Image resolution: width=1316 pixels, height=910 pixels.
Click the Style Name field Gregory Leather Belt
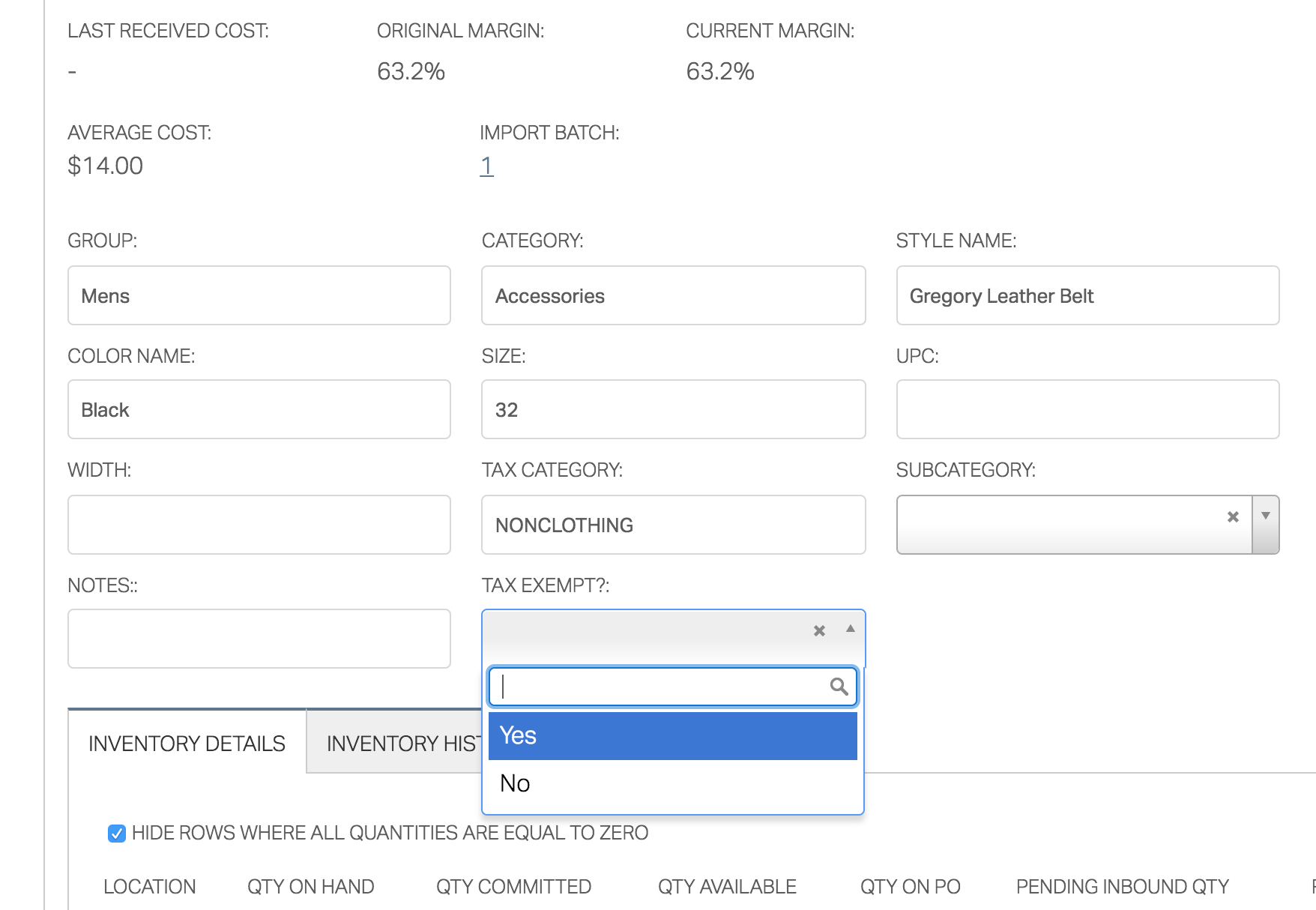coord(1087,295)
